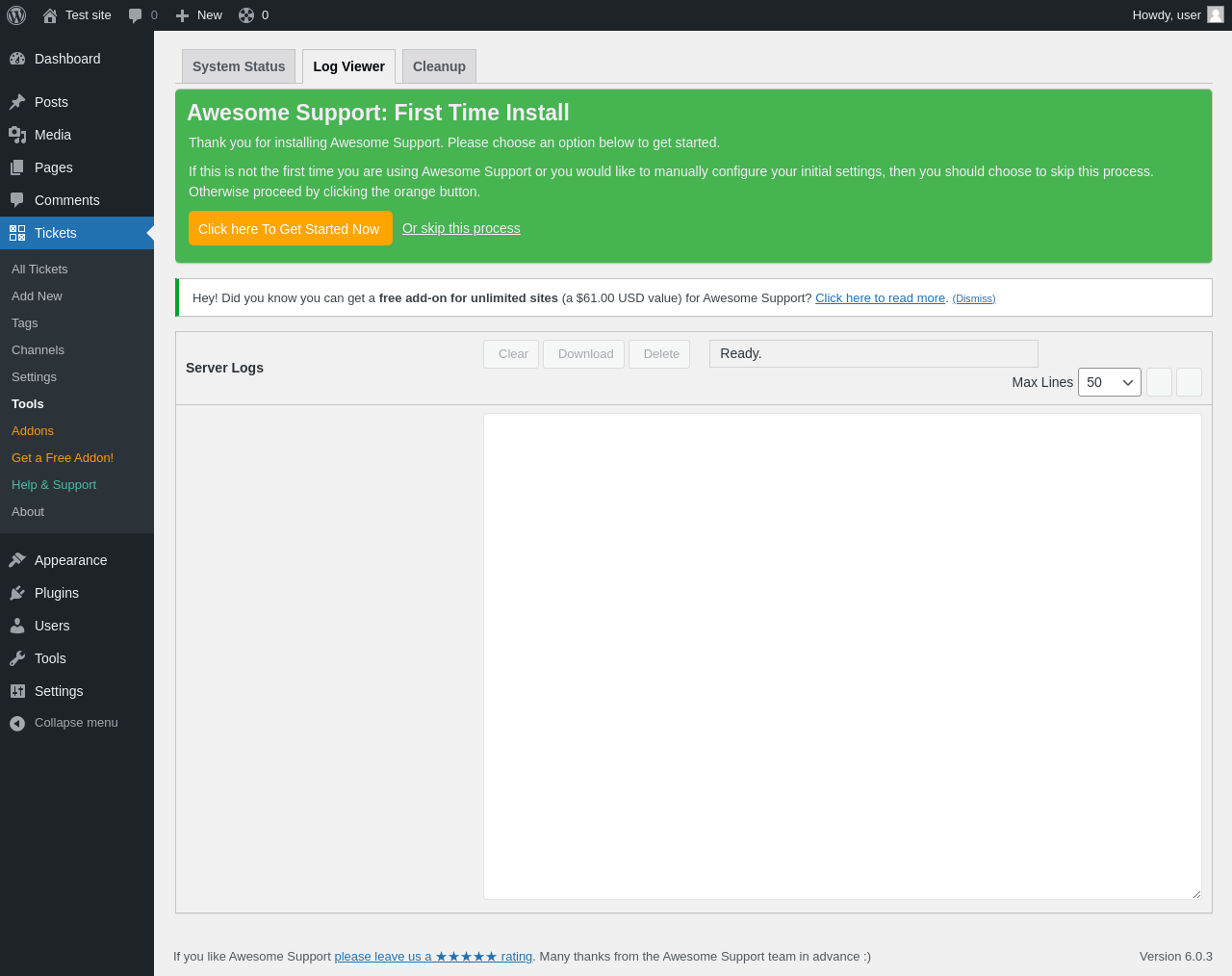This screenshot has height=976, width=1232.
Task: Open the Cleanup tab
Action: tap(439, 66)
